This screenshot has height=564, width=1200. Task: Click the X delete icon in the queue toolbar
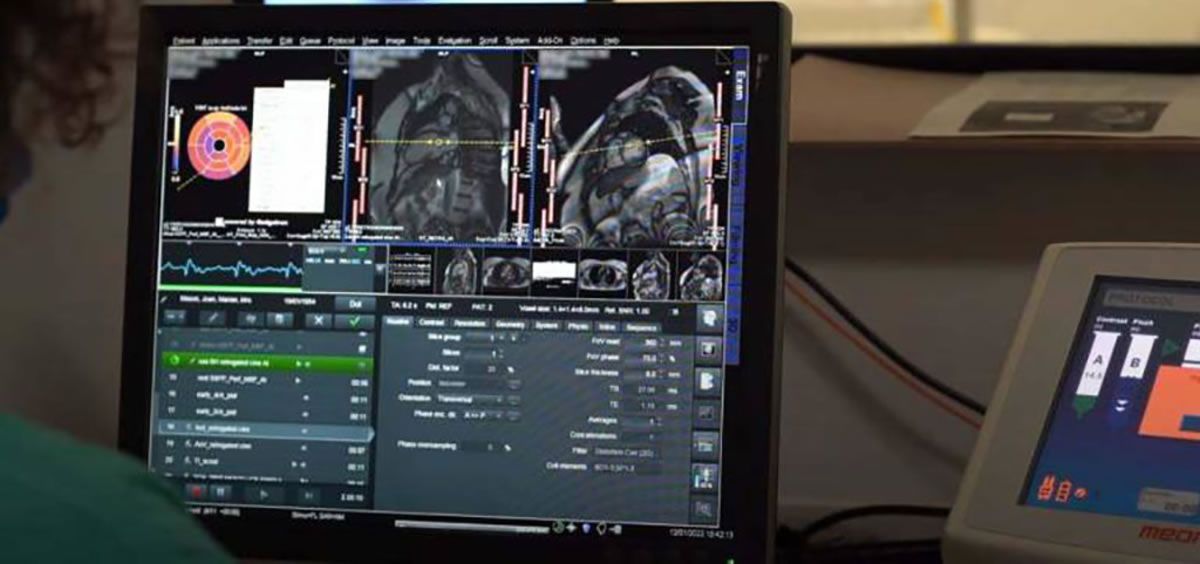(317, 321)
